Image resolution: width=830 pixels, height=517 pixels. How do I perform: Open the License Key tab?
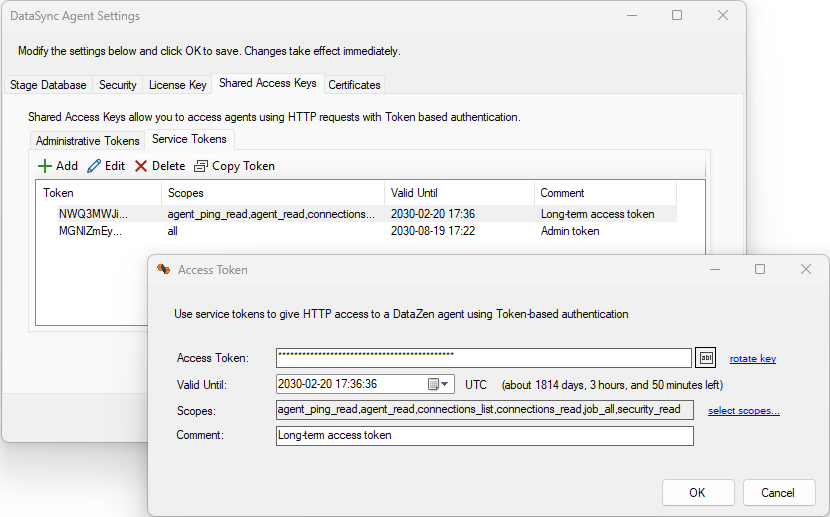tap(177, 85)
